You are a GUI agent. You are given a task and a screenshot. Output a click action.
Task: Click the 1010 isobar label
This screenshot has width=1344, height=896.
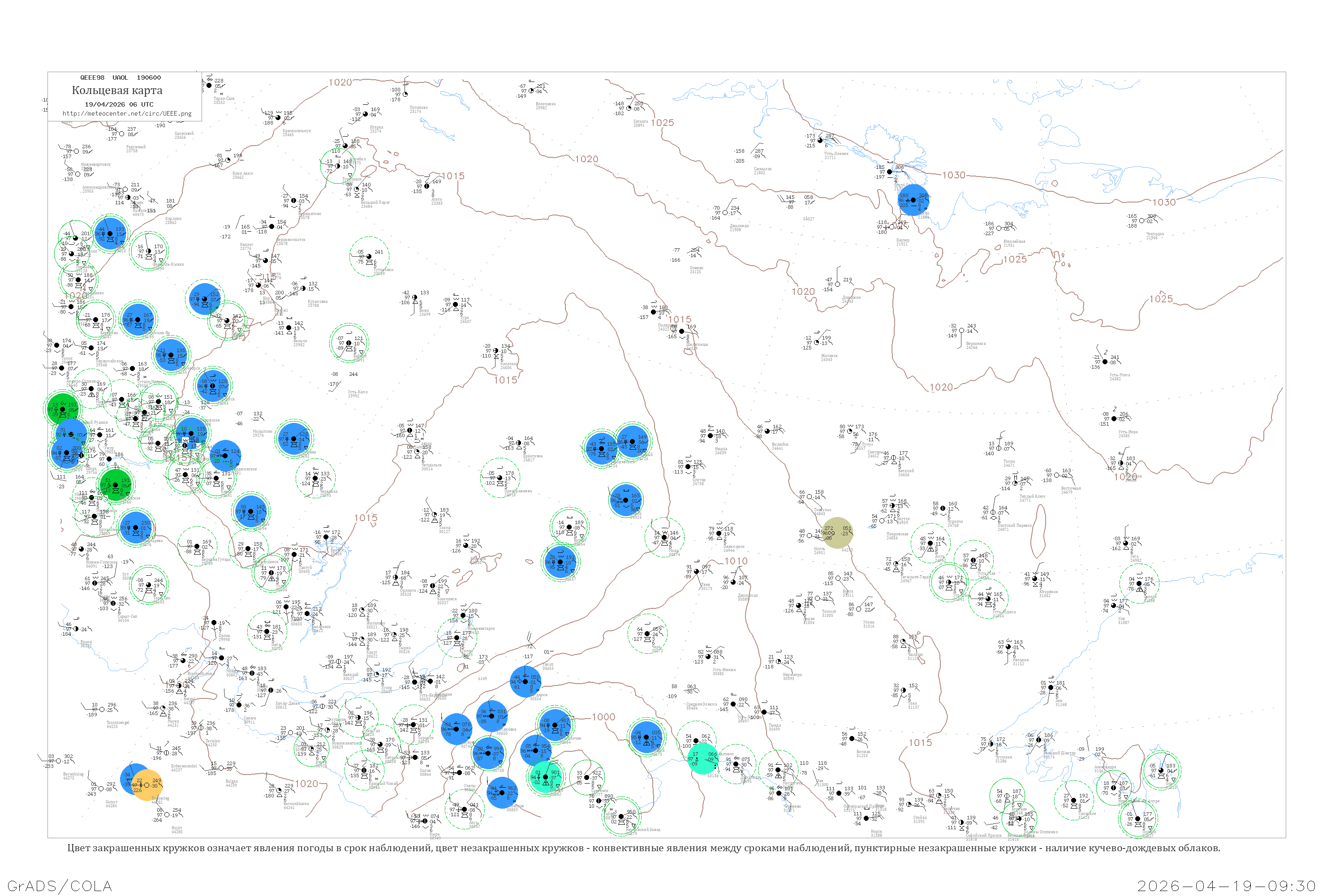(x=736, y=560)
